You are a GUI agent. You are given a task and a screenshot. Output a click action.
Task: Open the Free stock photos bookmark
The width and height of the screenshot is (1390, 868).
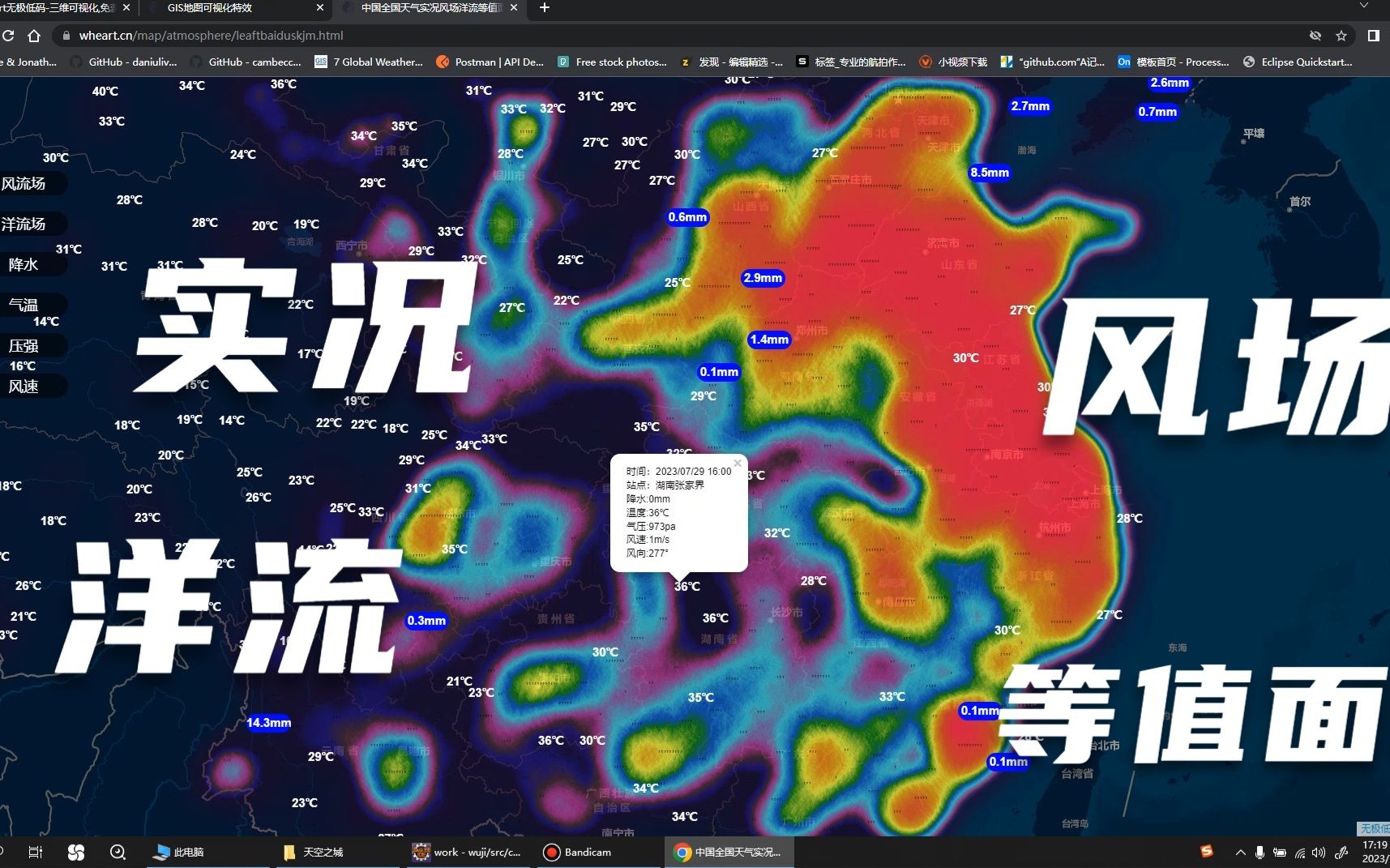612,62
